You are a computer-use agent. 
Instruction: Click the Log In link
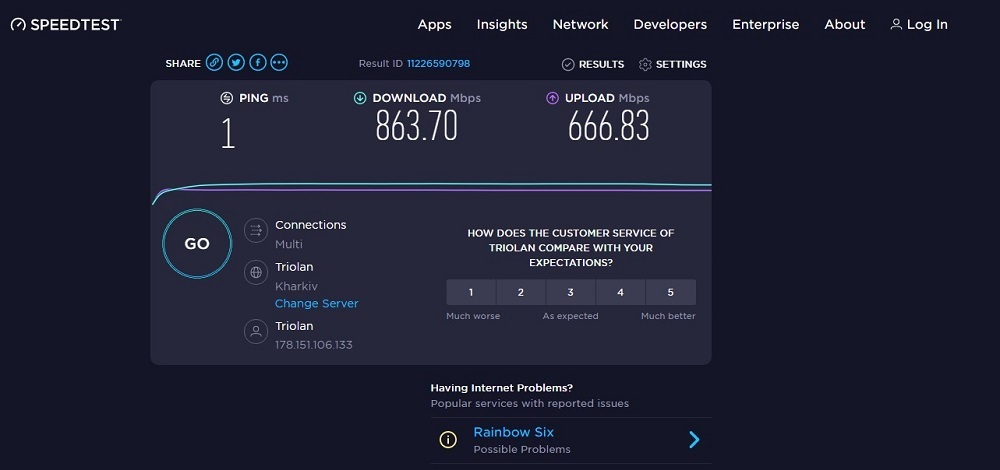tap(919, 24)
